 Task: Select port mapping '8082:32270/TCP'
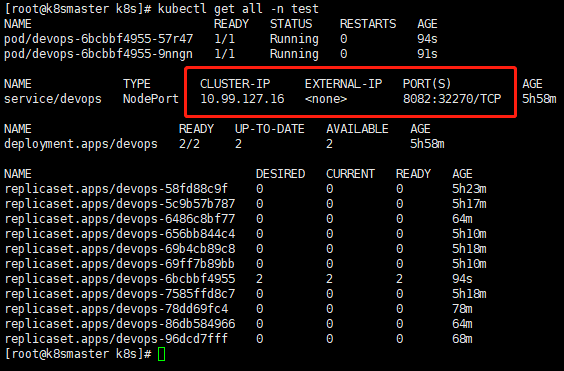pyautogui.click(x=452, y=99)
